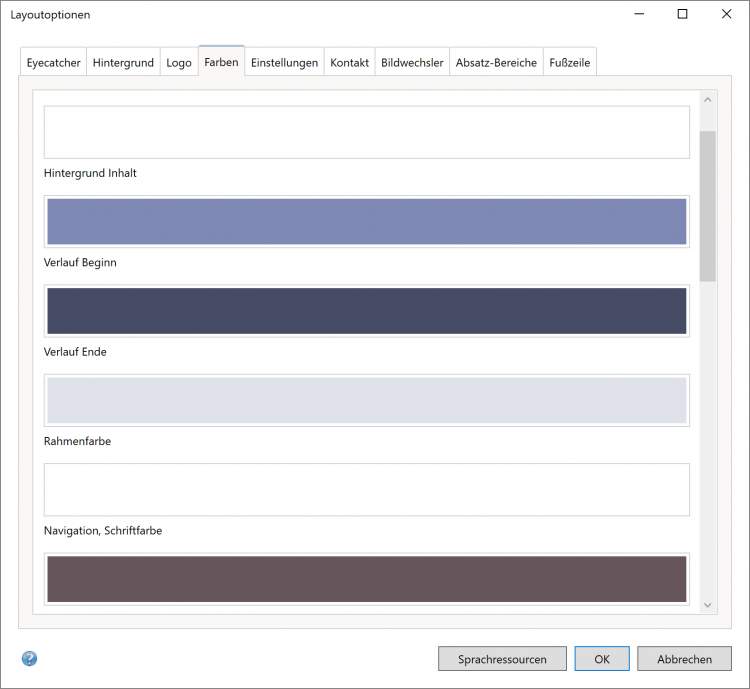This screenshot has height=689, width=750.
Task: Click the scrollbar up arrow
Action: click(708, 99)
